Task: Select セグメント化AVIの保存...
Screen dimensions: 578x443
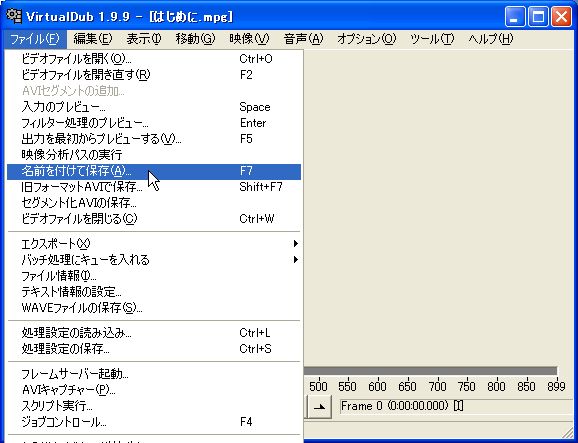Action: (154, 203)
